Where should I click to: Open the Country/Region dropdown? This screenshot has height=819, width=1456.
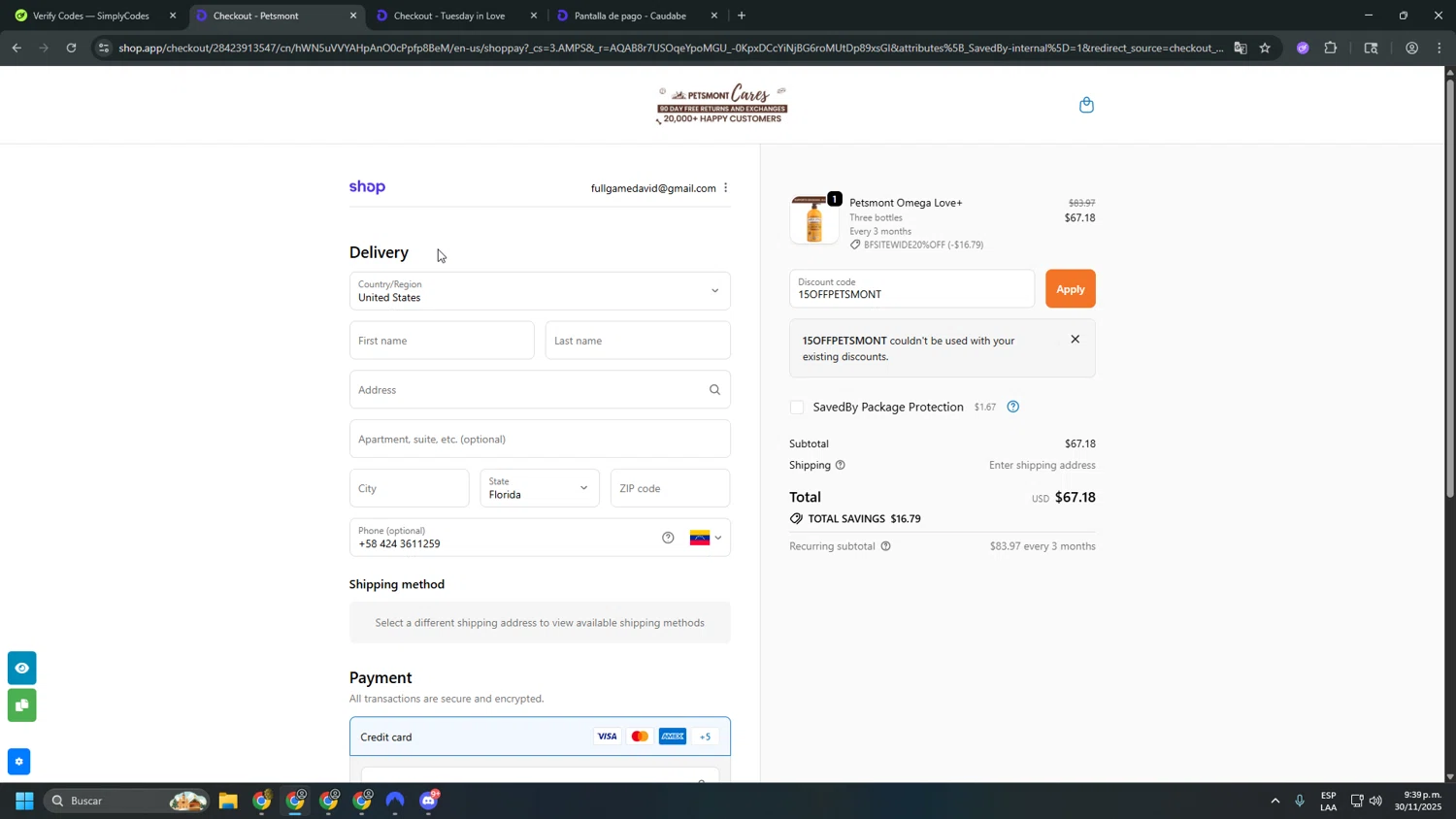tap(540, 291)
